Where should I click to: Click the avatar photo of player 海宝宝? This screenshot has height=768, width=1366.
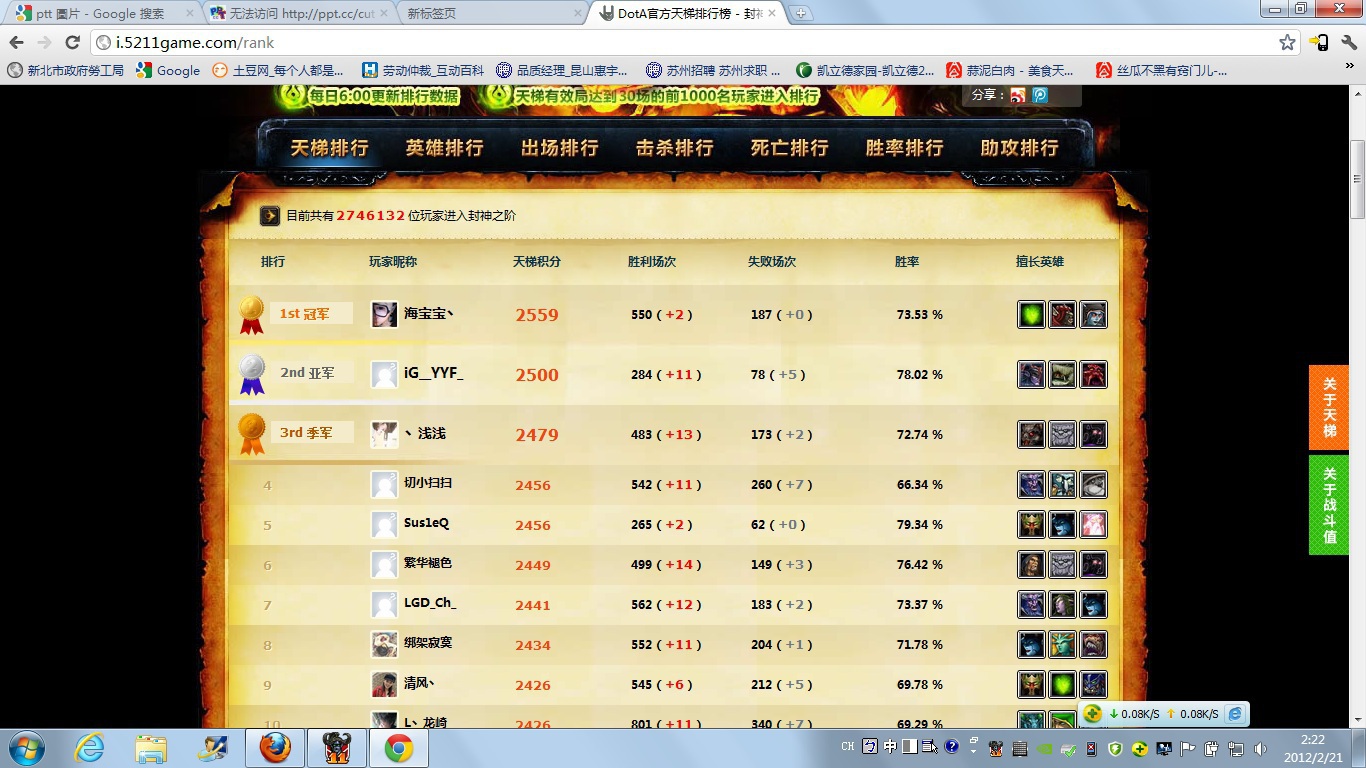tap(384, 315)
